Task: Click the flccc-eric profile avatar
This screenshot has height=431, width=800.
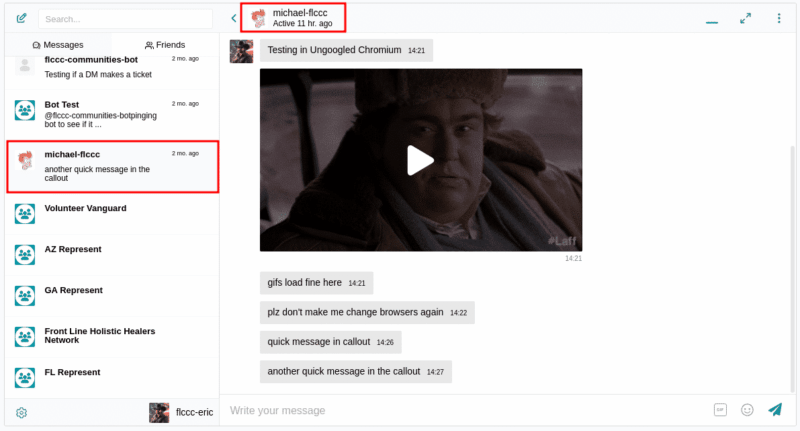Action: pos(159,413)
